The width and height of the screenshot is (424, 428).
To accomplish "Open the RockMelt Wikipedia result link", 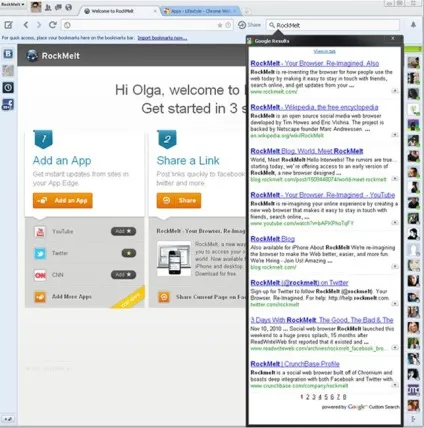I will click(x=314, y=107).
